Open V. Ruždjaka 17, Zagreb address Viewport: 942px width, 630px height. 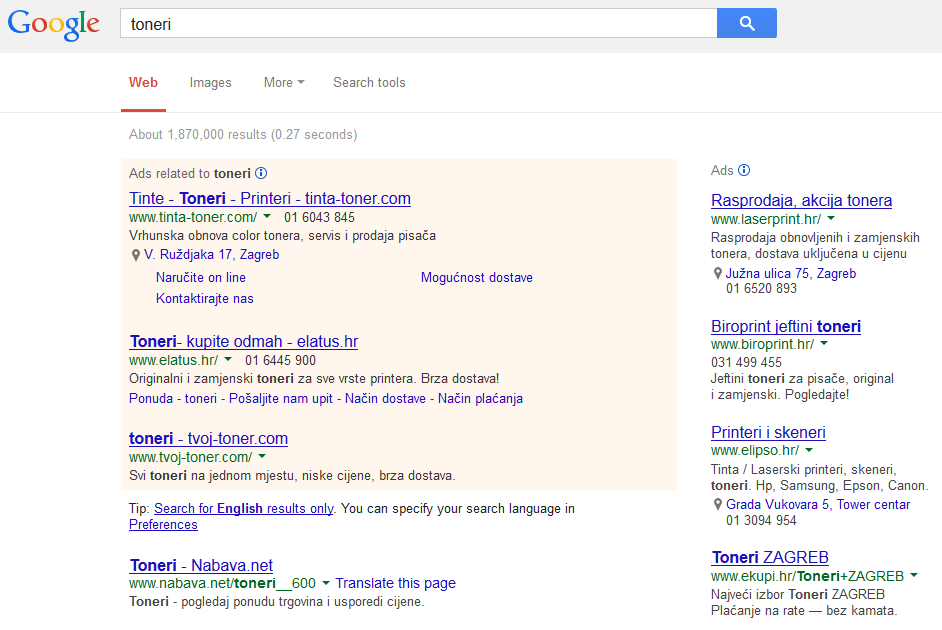211,255
